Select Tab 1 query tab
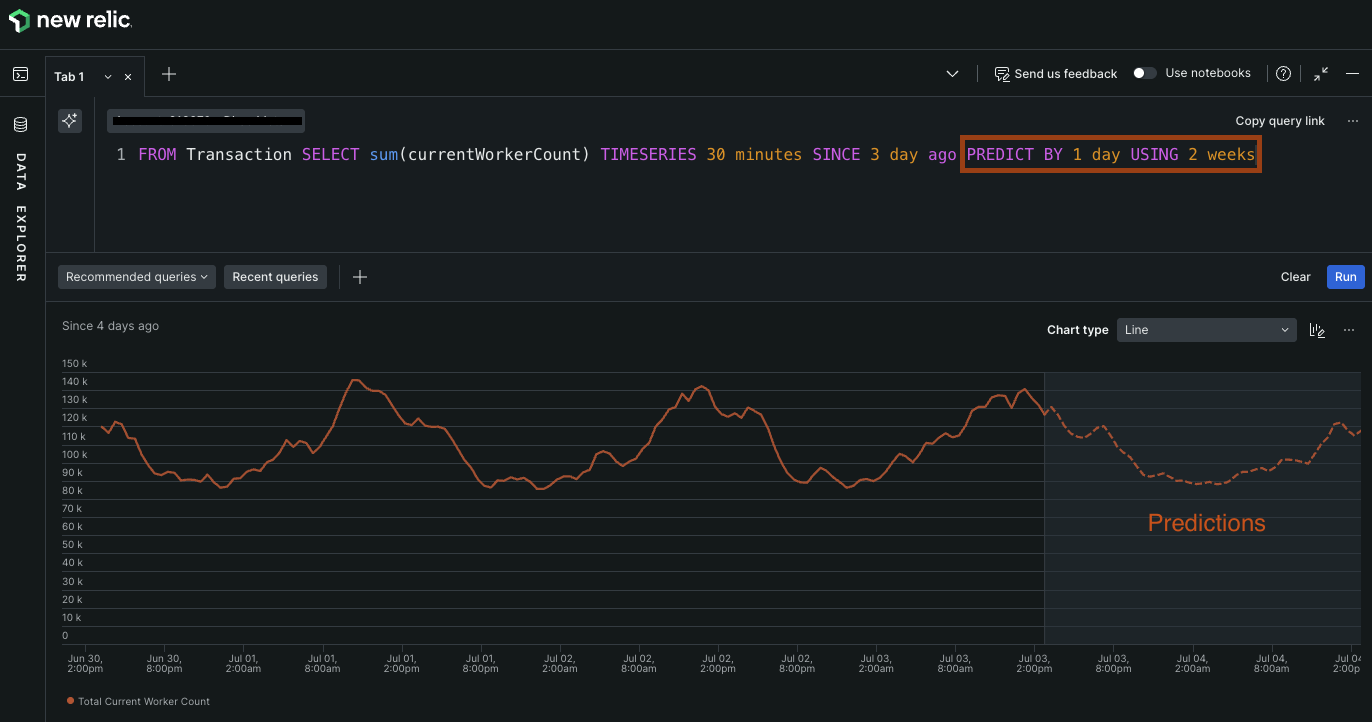 tap(69, 77)
